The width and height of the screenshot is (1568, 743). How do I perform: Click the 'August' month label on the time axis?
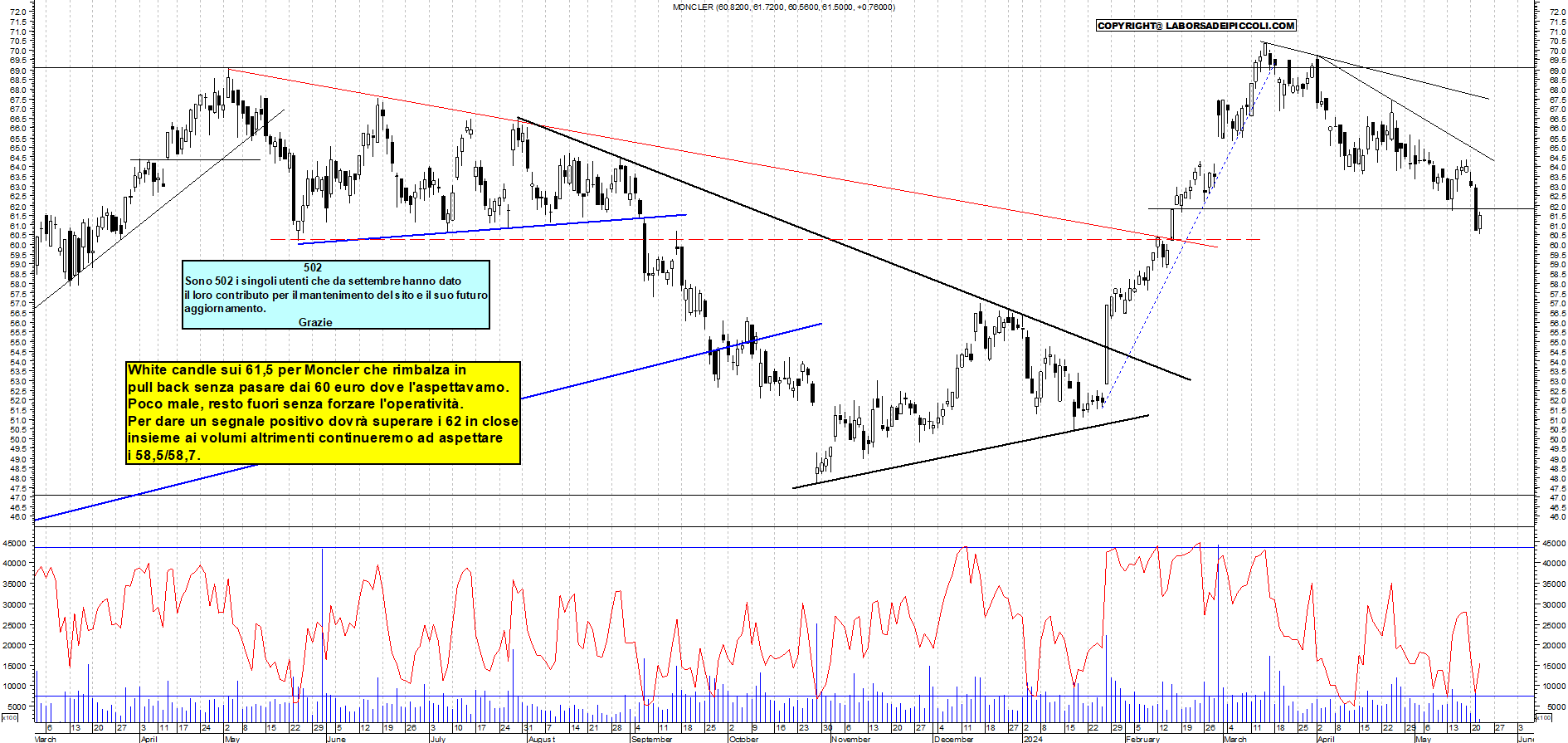click(542, 739)
